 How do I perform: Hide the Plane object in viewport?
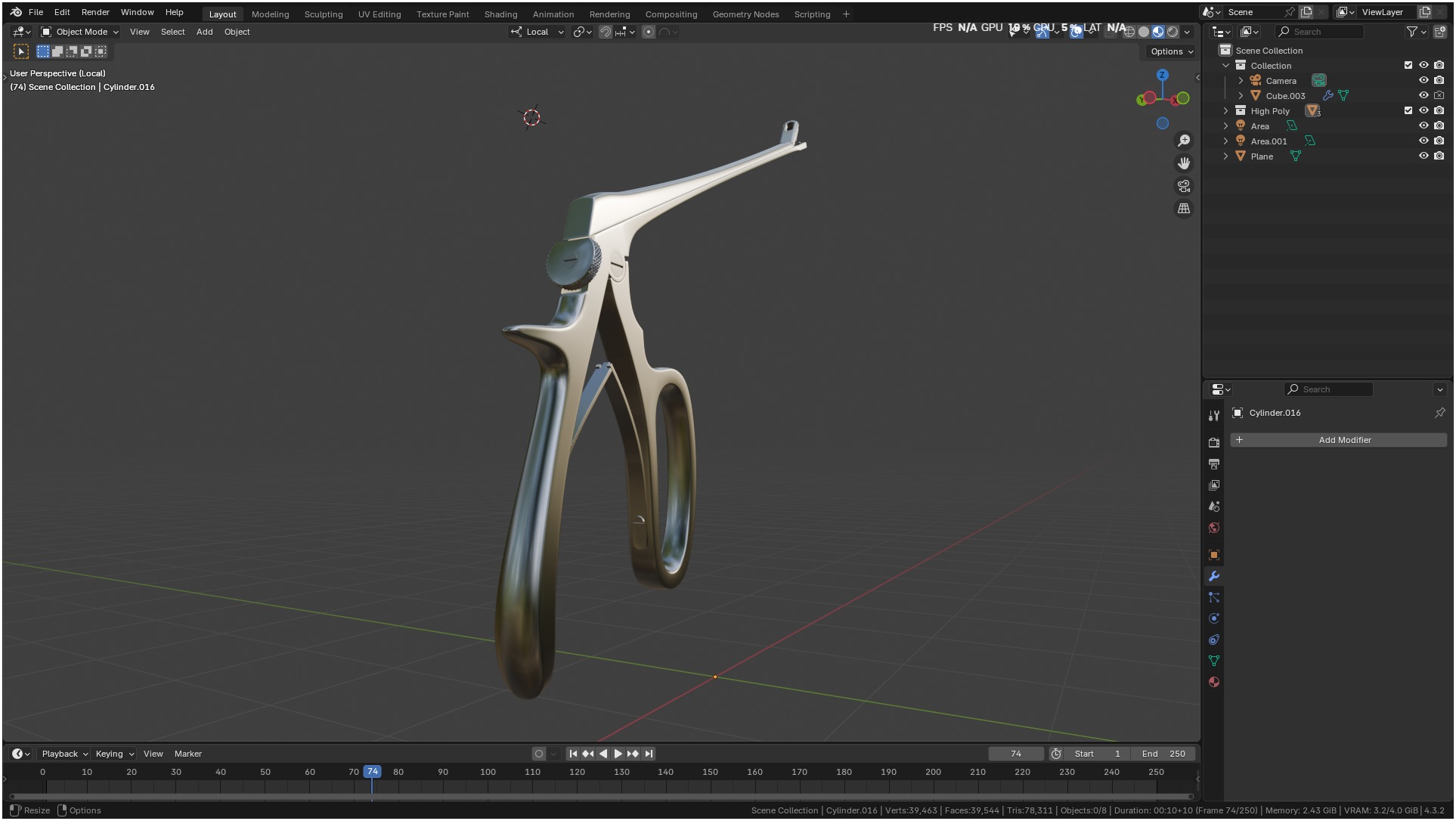click(1423, 156)
